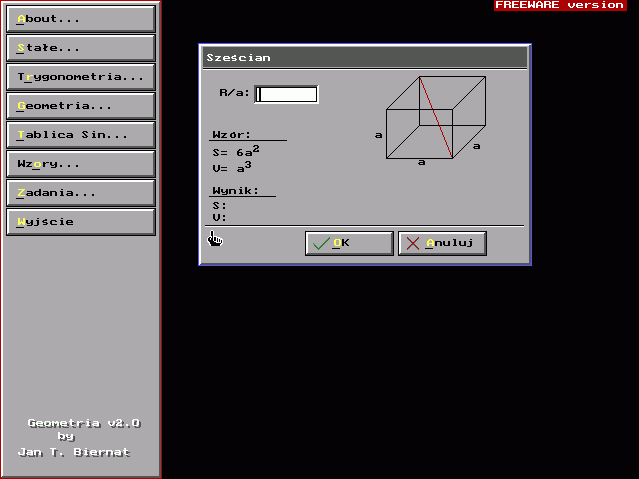This screenshot has height=479, width=639.
Task: Open the About... menu button
Action: (81, 19)
